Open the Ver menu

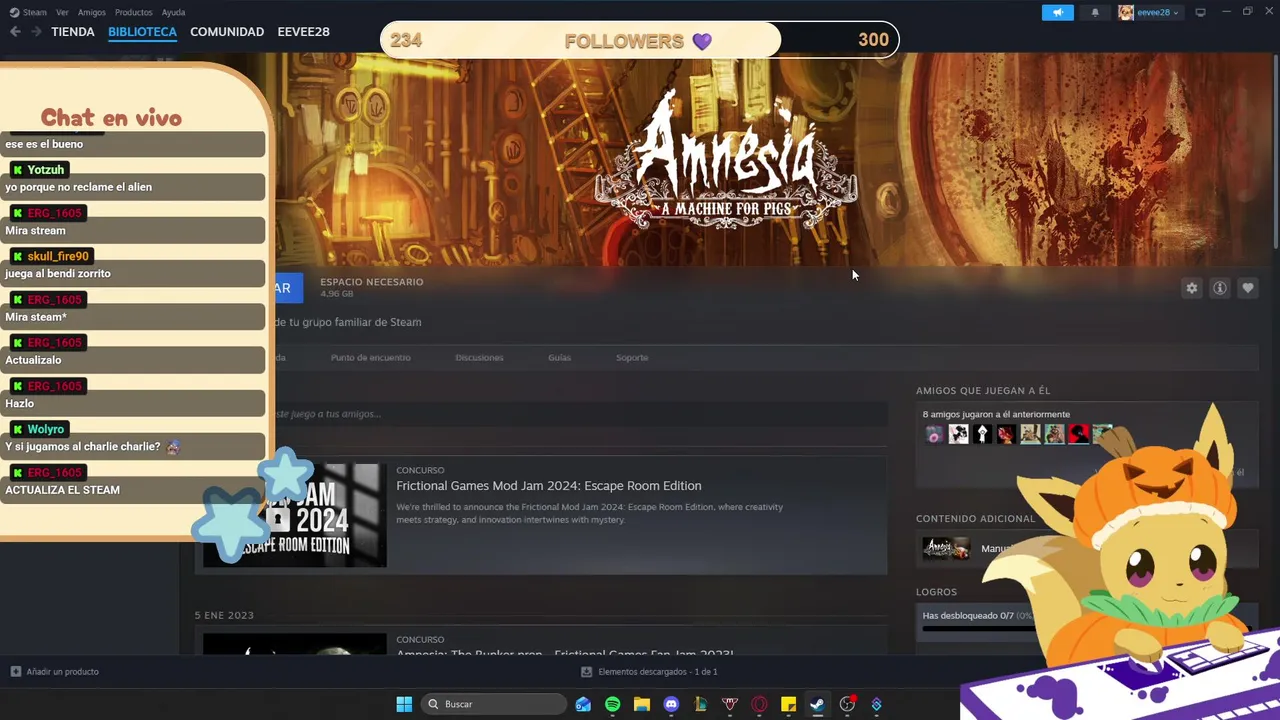pyautogui.click(x=62, y=12)
